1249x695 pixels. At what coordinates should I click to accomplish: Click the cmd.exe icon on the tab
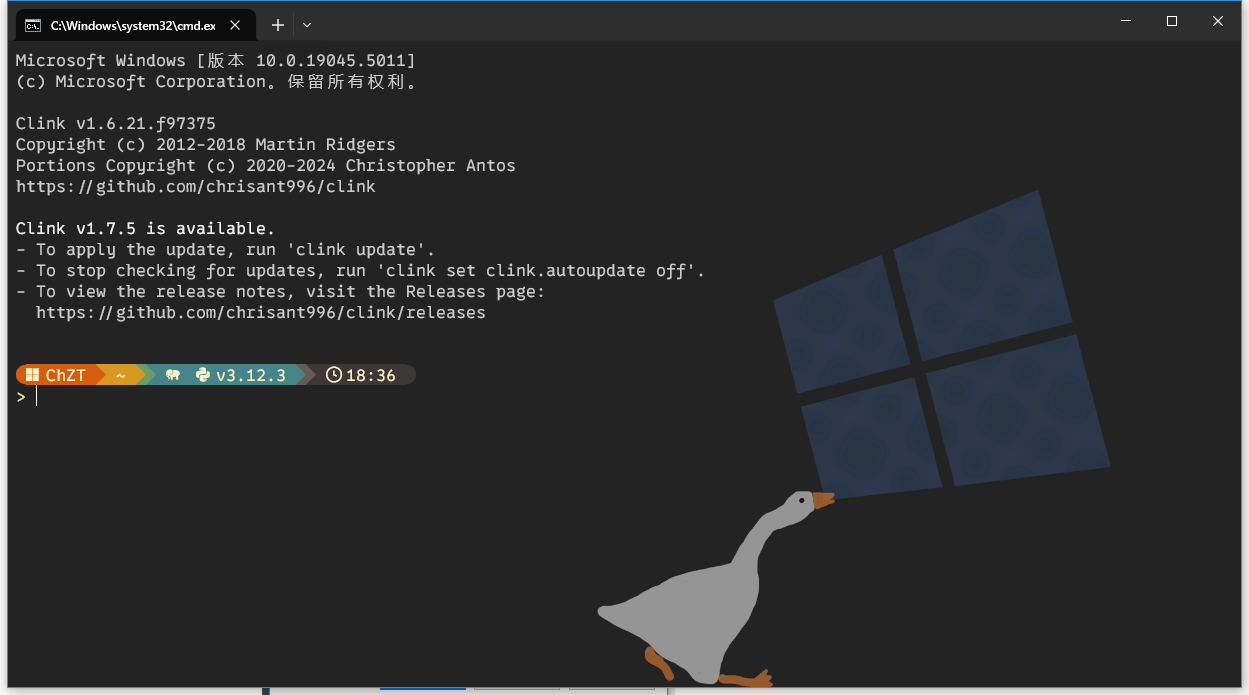point(33,25)
